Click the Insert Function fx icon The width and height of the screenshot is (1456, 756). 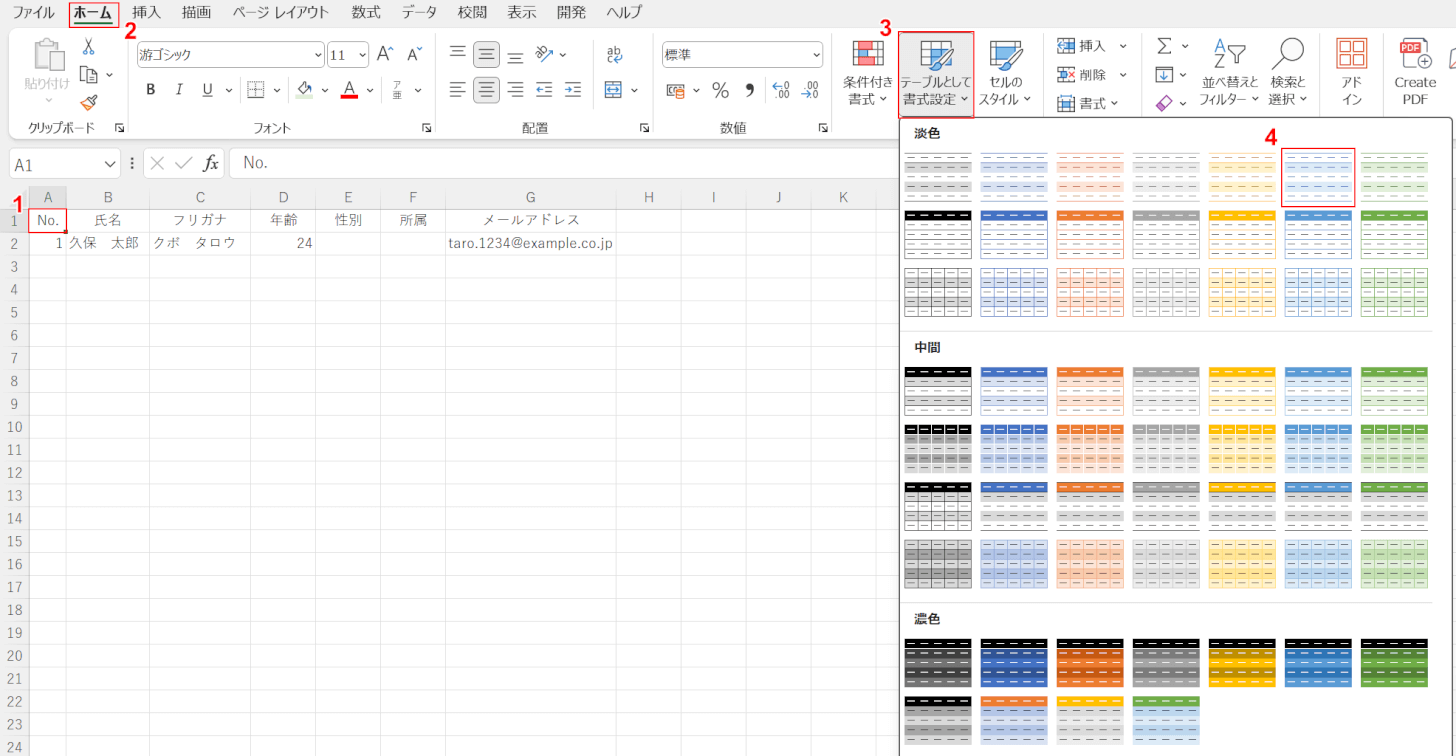[x=211, y=163]
